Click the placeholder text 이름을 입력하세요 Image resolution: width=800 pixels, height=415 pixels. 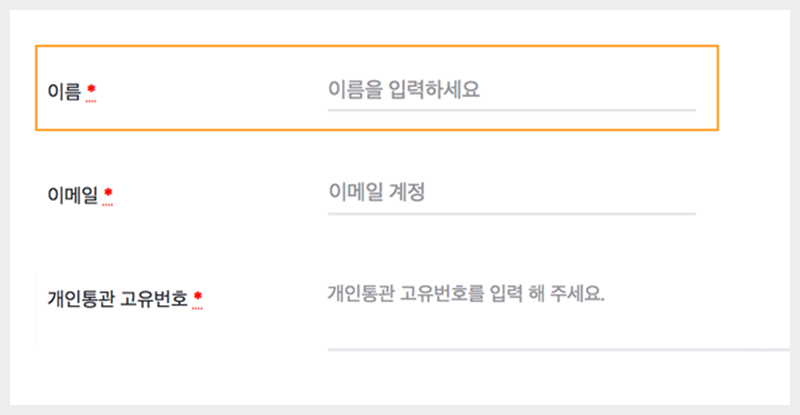404,90
